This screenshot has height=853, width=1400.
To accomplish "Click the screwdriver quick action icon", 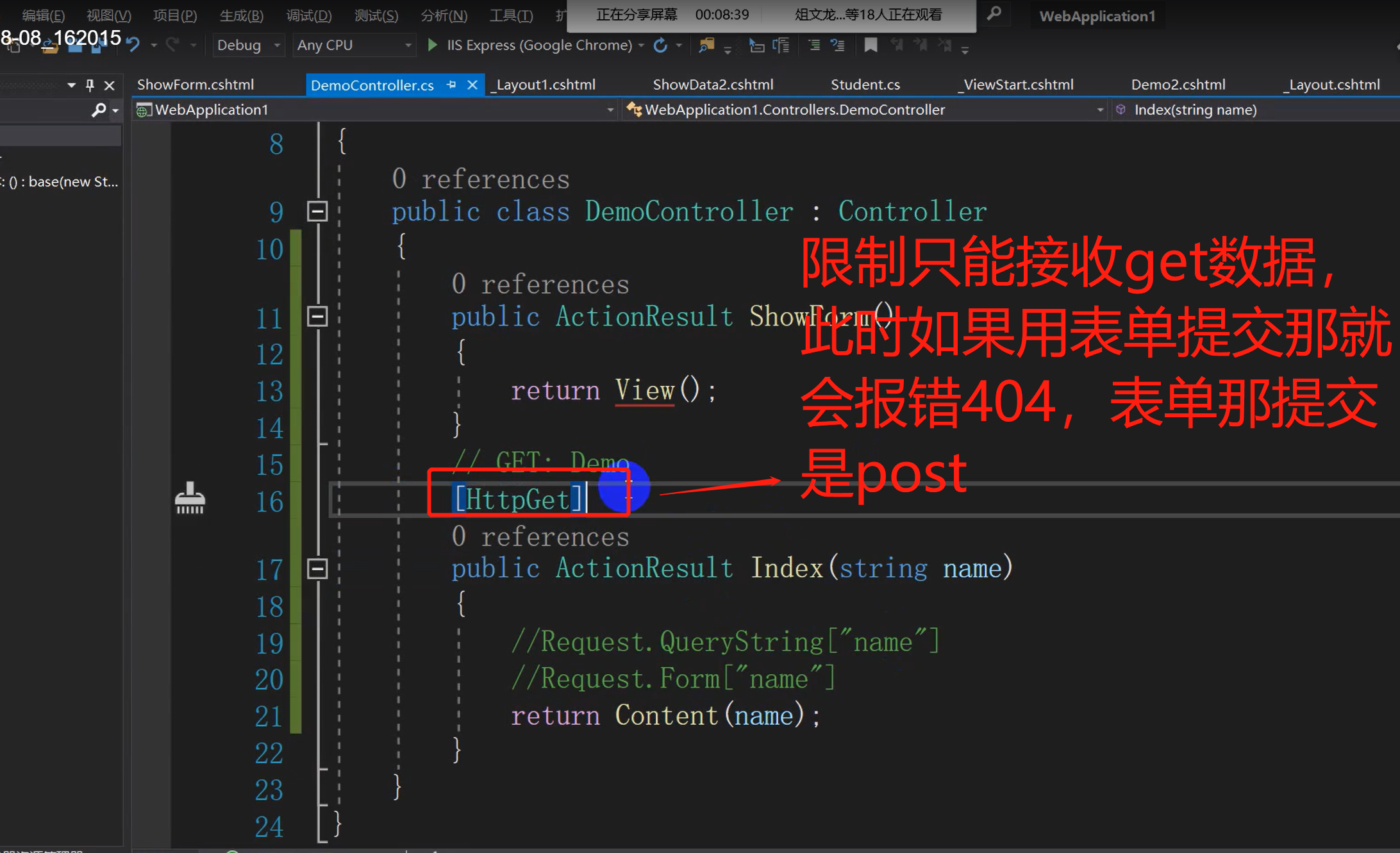I will pos(190,499).
